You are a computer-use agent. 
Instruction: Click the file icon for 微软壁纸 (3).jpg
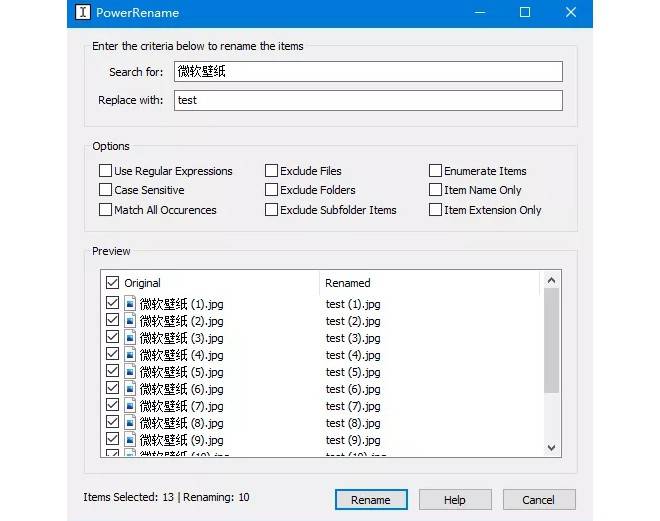click(130, 338)
